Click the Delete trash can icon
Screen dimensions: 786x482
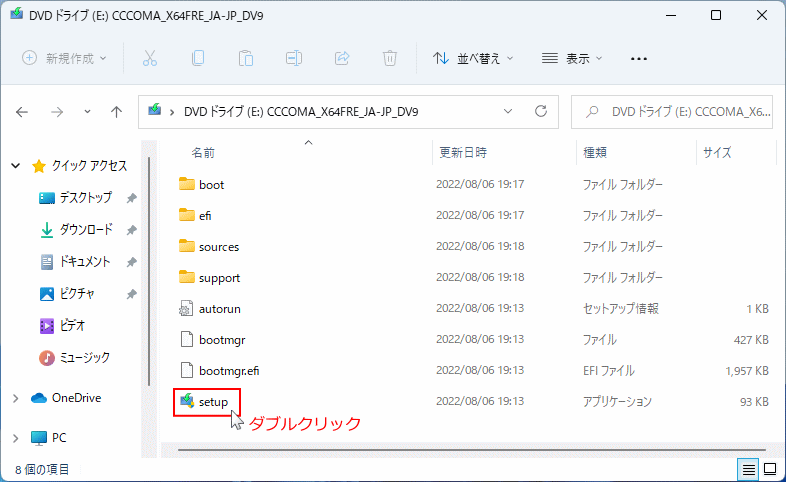click(x=389, y=58)
